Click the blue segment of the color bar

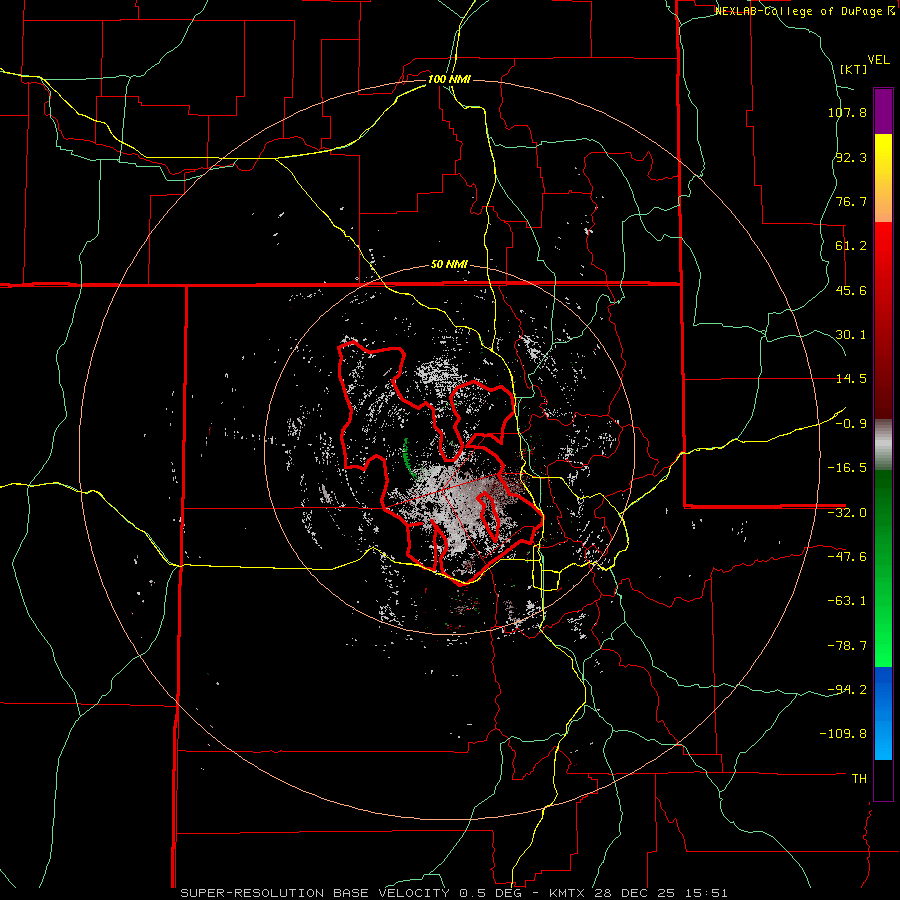pyautogui.click(x=883, y=713)
